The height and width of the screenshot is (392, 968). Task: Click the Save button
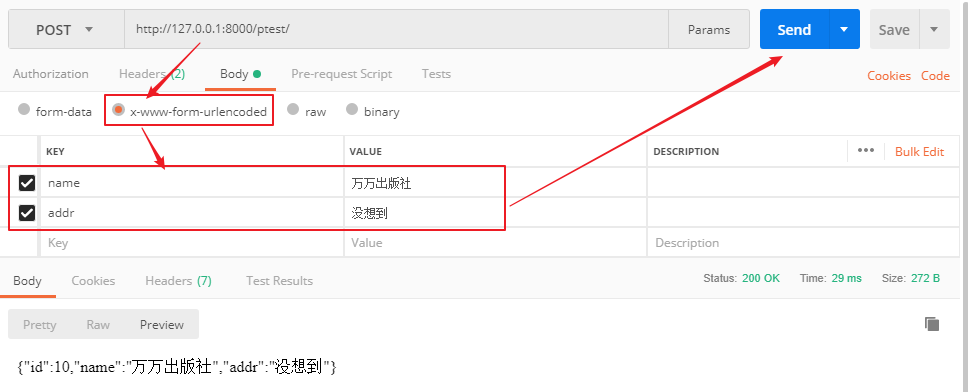[895, 29]
